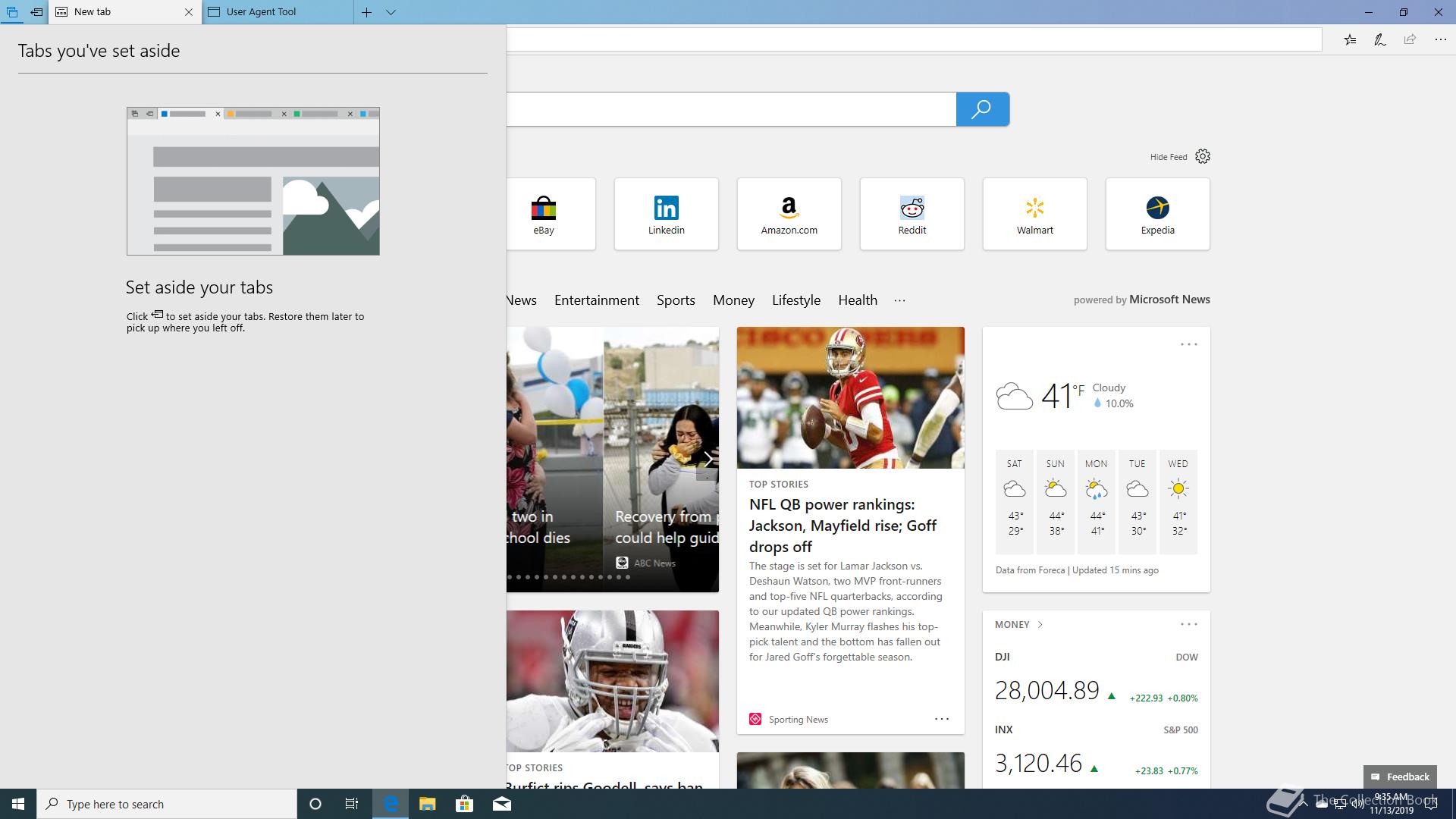1456x819 pixels.
Task: Advance the news carousel next arrow
Action: pyautogui.click(x=708, y=460)
